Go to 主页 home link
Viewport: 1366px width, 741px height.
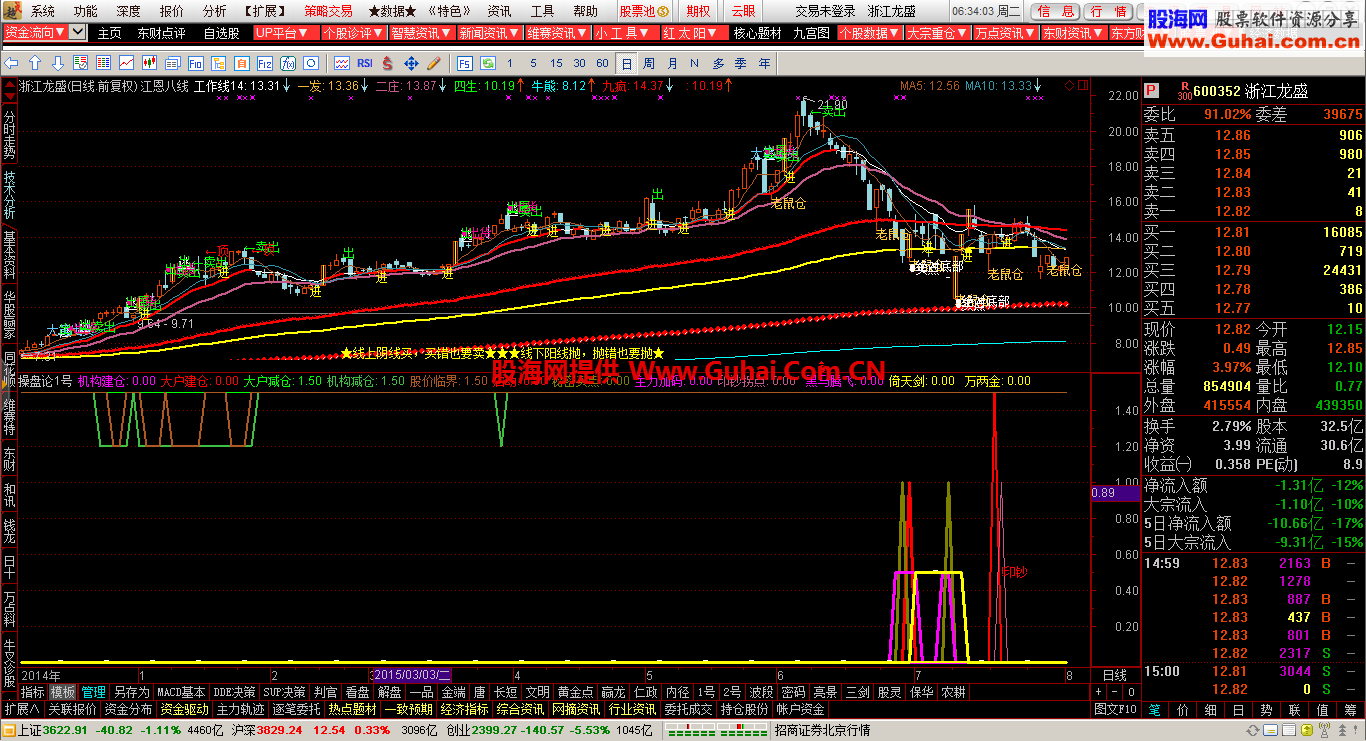(109, 33)
